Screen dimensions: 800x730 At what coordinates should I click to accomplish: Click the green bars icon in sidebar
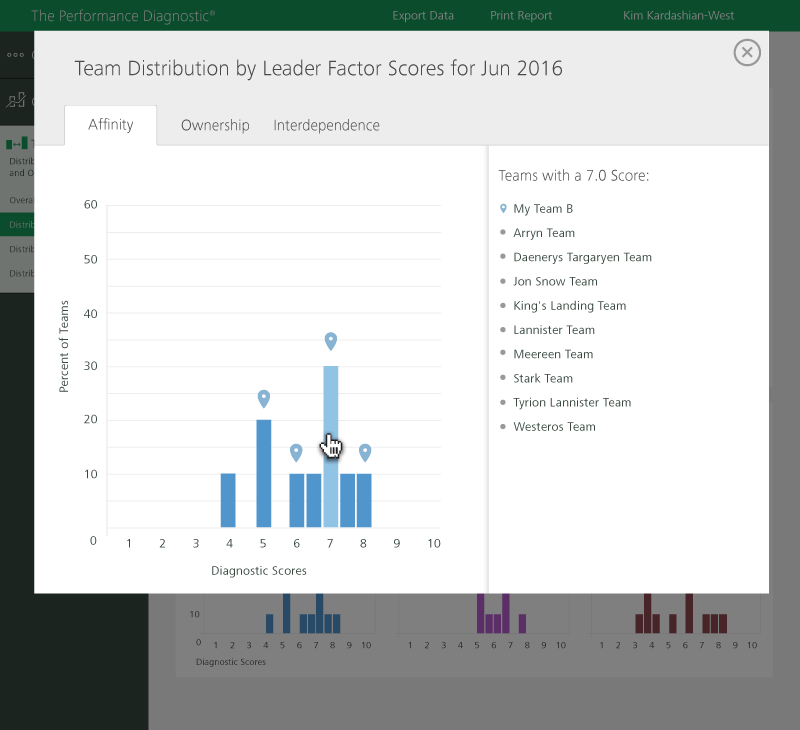coord(17,143)
